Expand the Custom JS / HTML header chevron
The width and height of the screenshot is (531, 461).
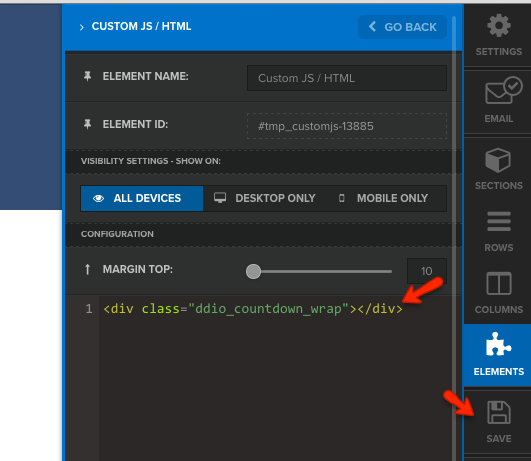coord(82,27)
